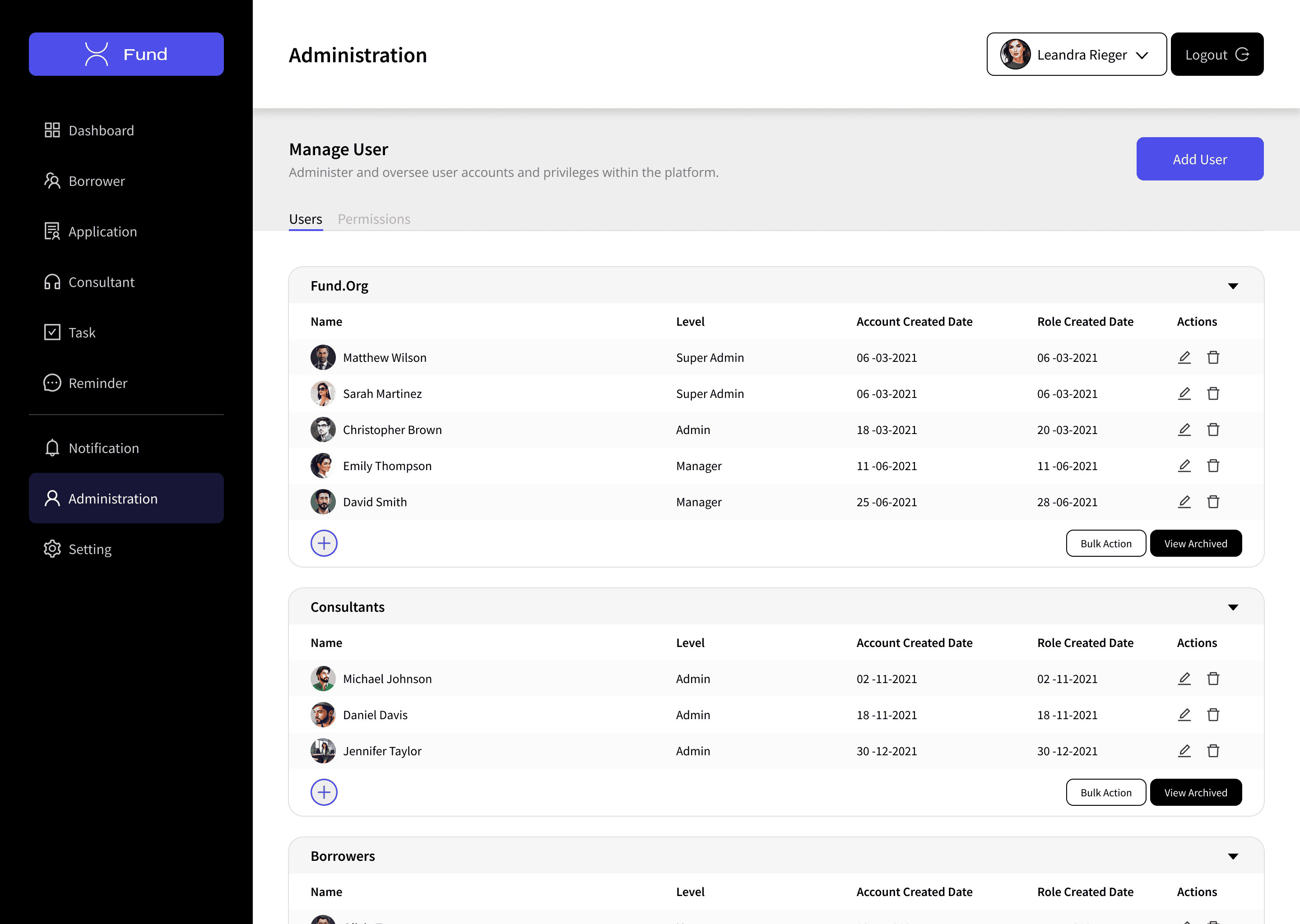Click trash icon for David Smith

tap(1213, 502)
